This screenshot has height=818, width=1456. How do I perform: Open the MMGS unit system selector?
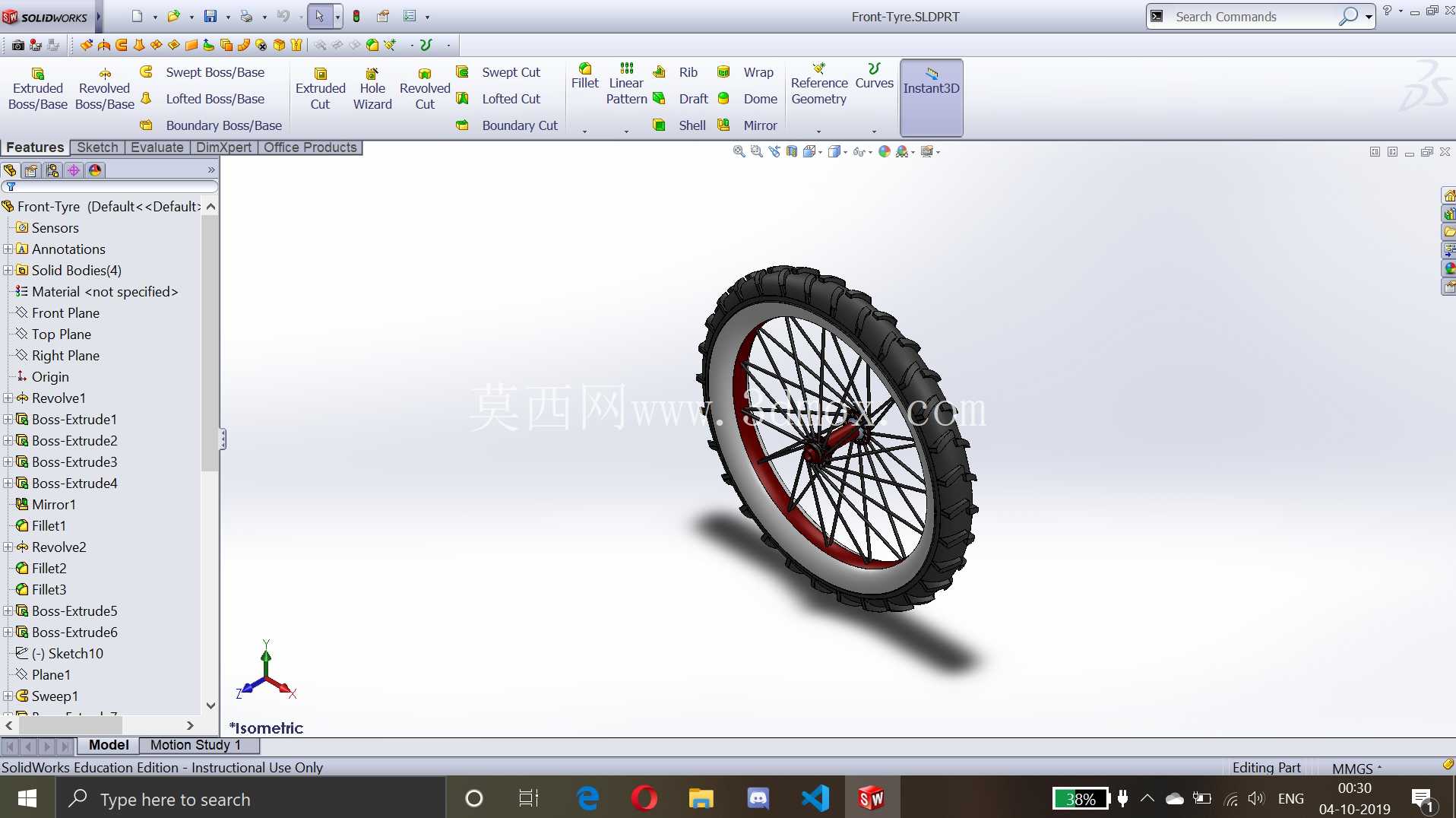point(1356,769)
